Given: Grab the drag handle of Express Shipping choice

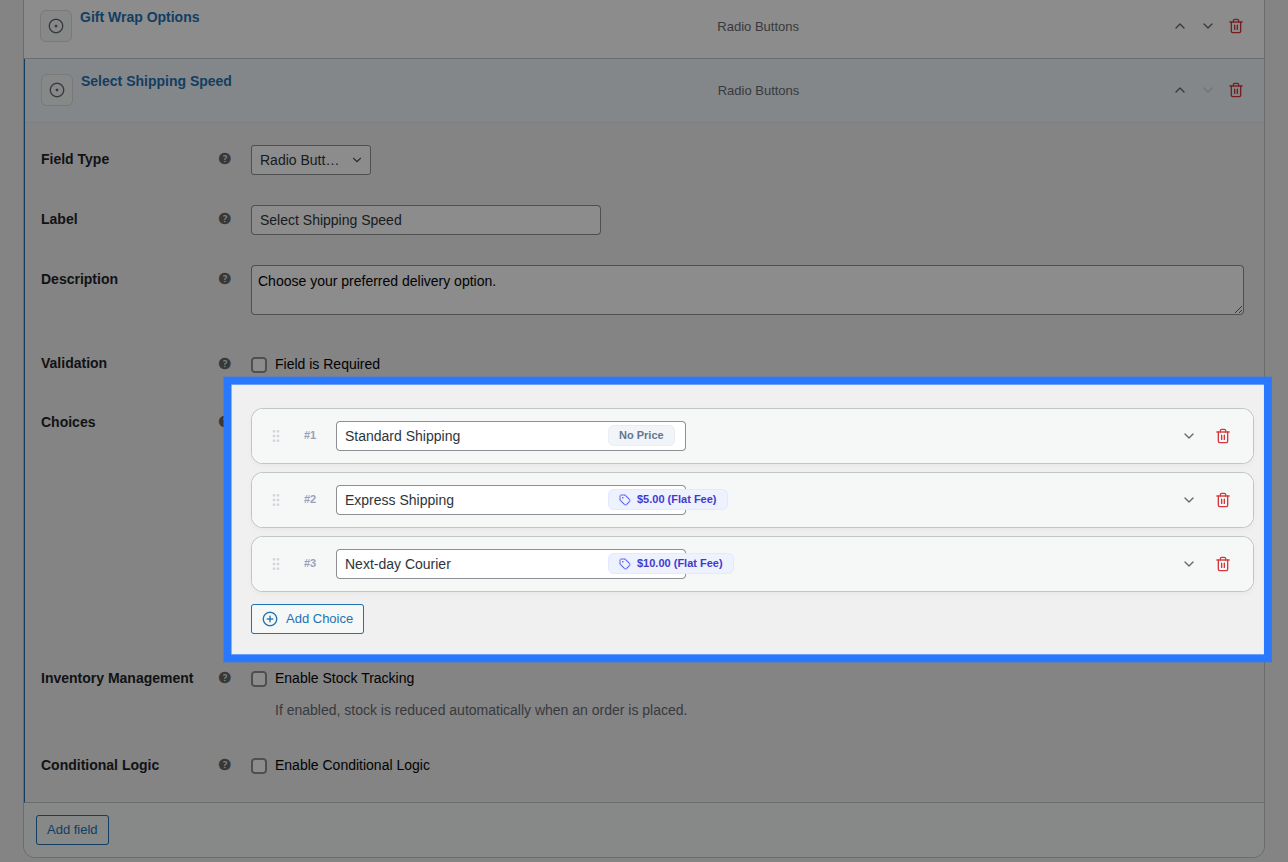Looking at the screenshot, I should (x=276, y=500).
